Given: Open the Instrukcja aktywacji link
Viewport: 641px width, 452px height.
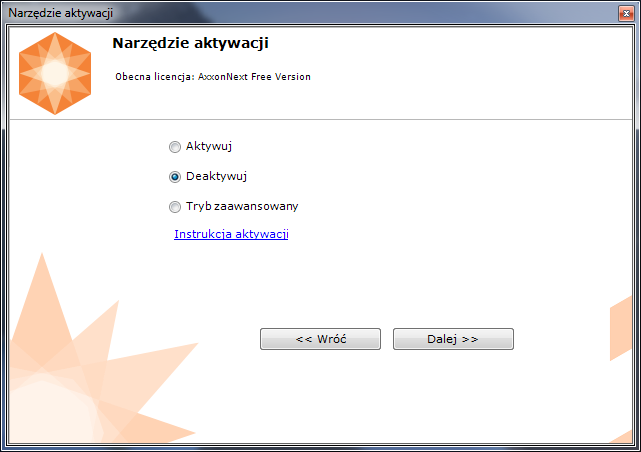Looking at the screenshot, I should pyautogui.click(x=231, y=234).
